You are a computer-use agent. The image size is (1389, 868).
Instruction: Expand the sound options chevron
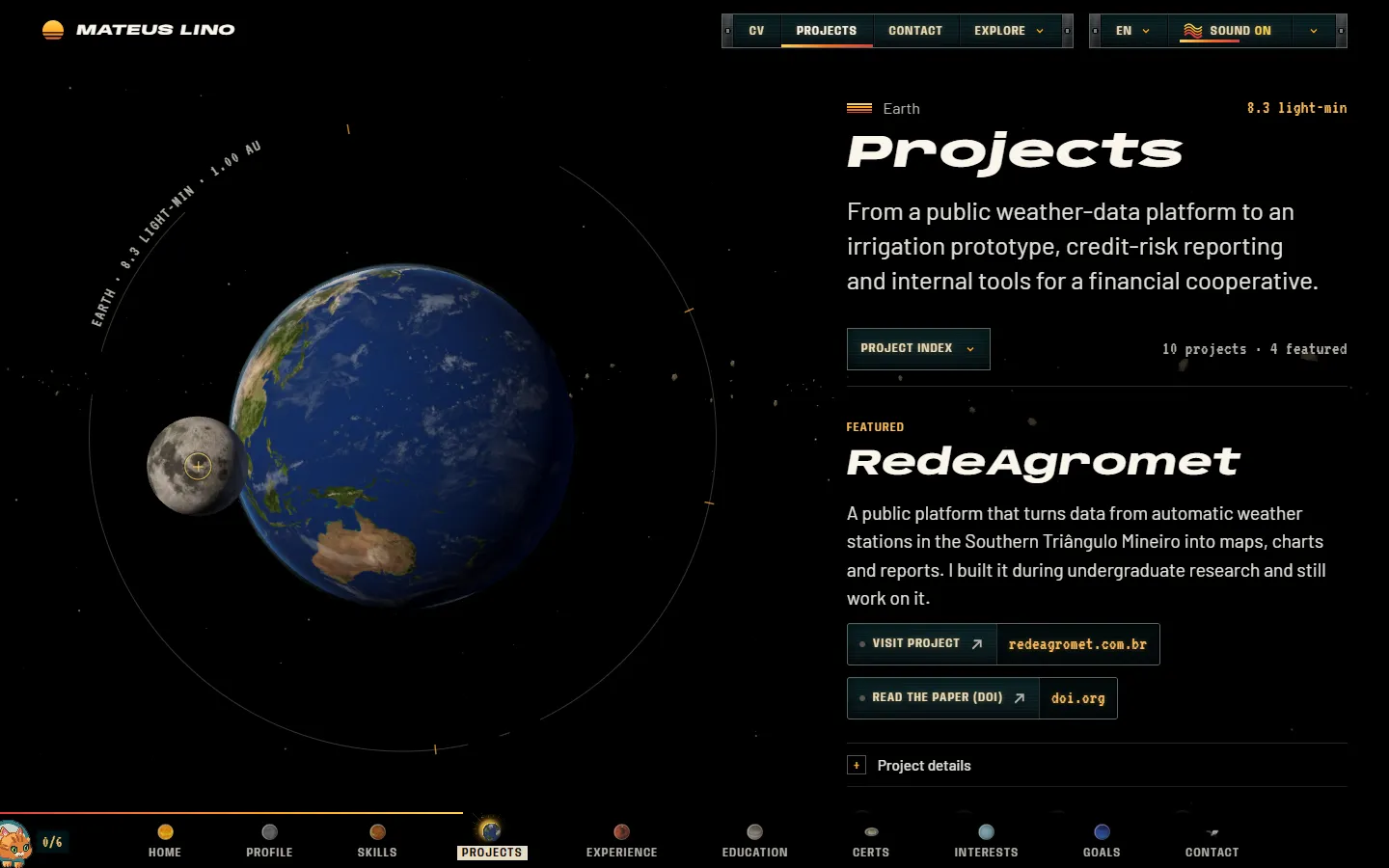pyautogui.click(x=1314, y=31)
